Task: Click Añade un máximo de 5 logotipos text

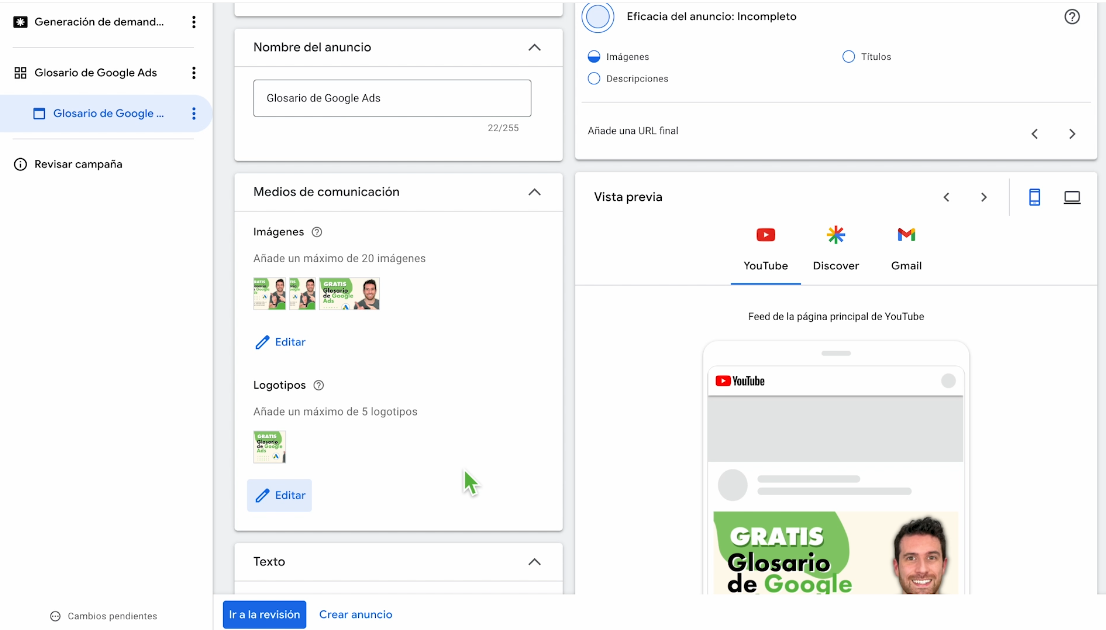Action: (335, 411)
